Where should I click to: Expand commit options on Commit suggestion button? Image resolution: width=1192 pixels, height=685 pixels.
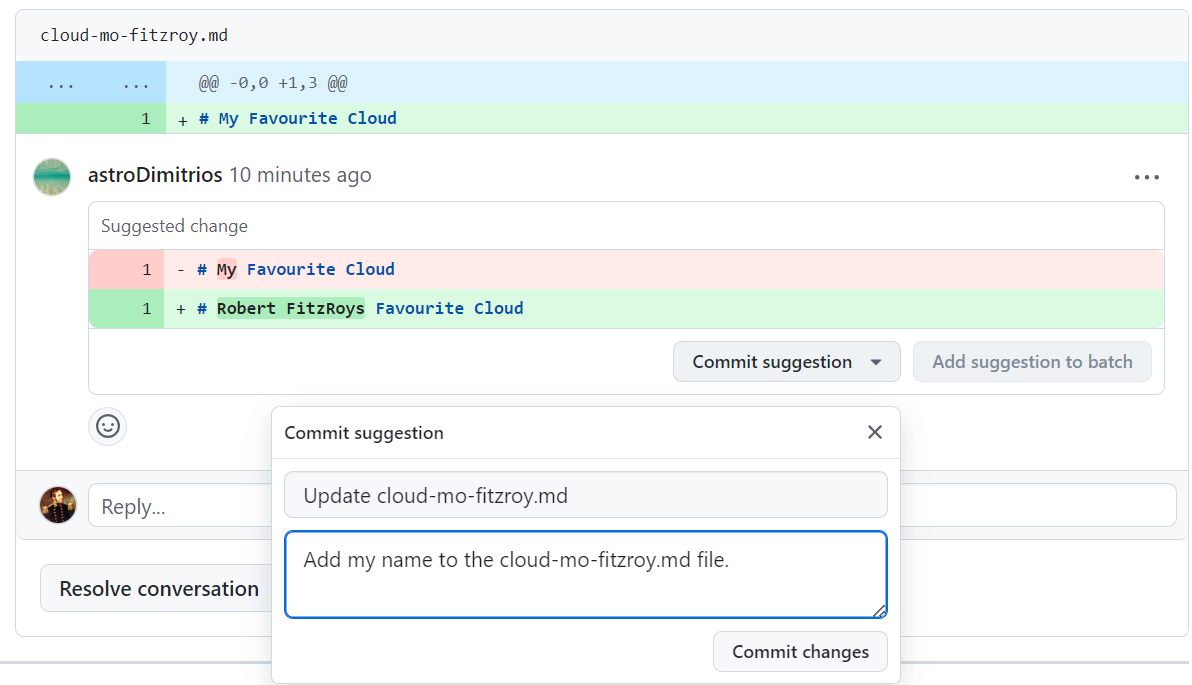click(877, 361)
